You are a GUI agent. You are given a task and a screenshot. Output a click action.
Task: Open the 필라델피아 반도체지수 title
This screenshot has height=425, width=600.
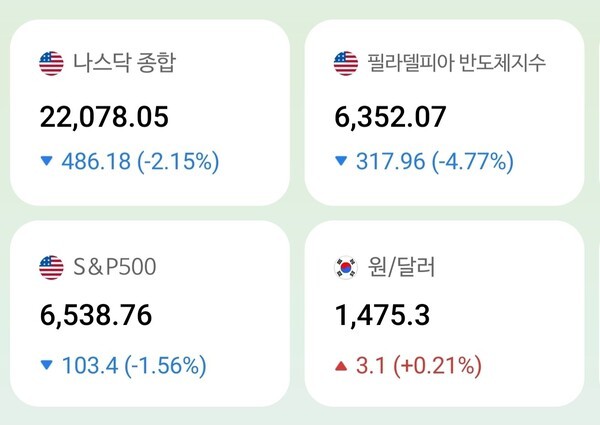(455, 65)
